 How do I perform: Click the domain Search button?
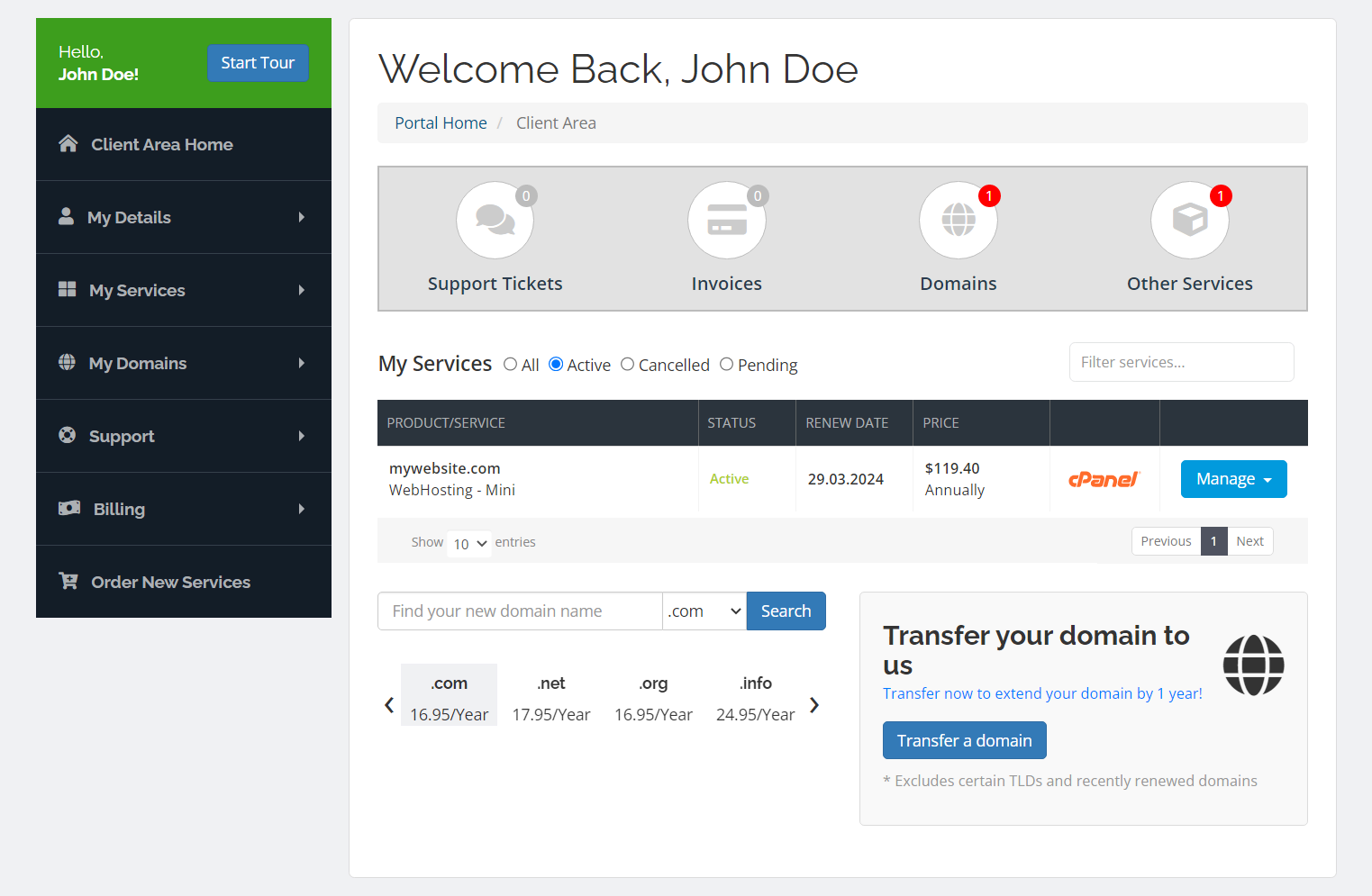click(x=786, y=611)
